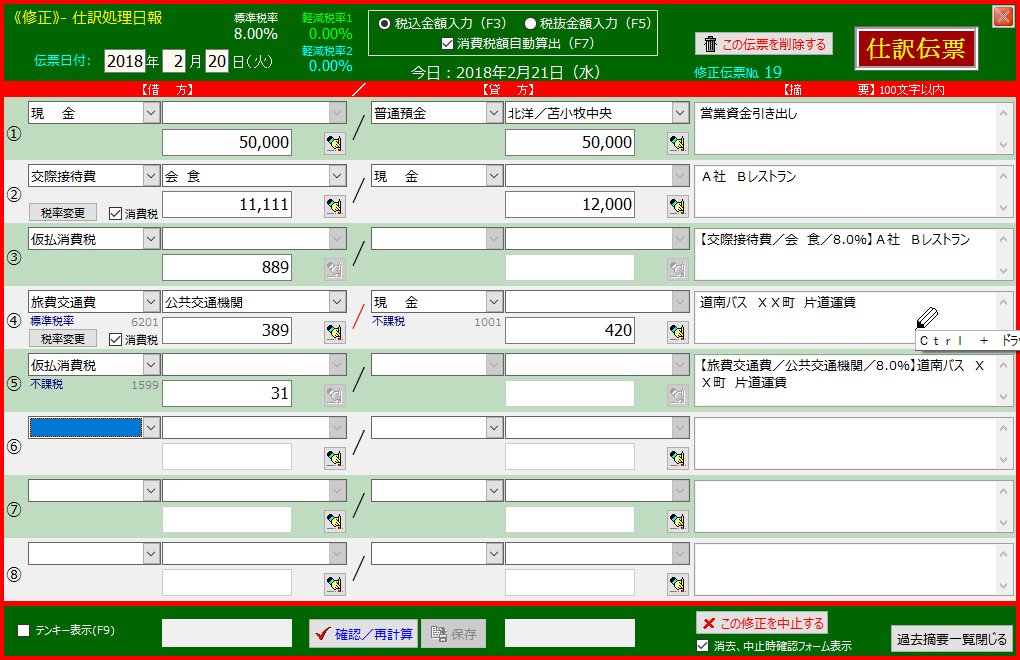The width and height of the screenshot is (1020, 660).
Task: Open the 交際接待費 debit account dropdown
Action: (x=150, y=176)
